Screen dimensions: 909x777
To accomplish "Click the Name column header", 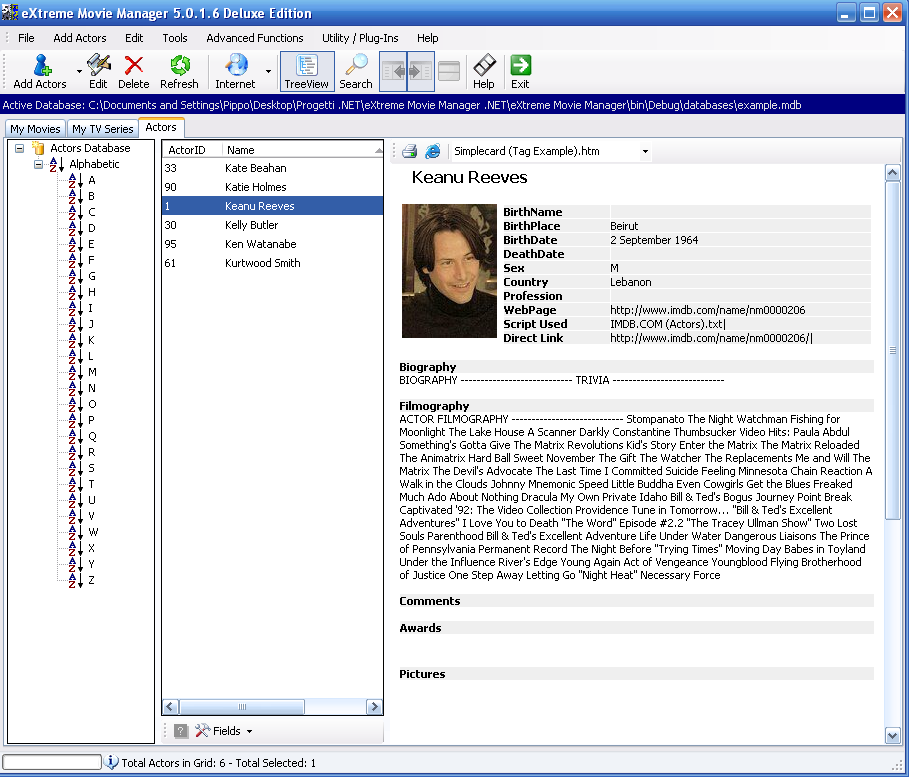I will pos(300,150).
